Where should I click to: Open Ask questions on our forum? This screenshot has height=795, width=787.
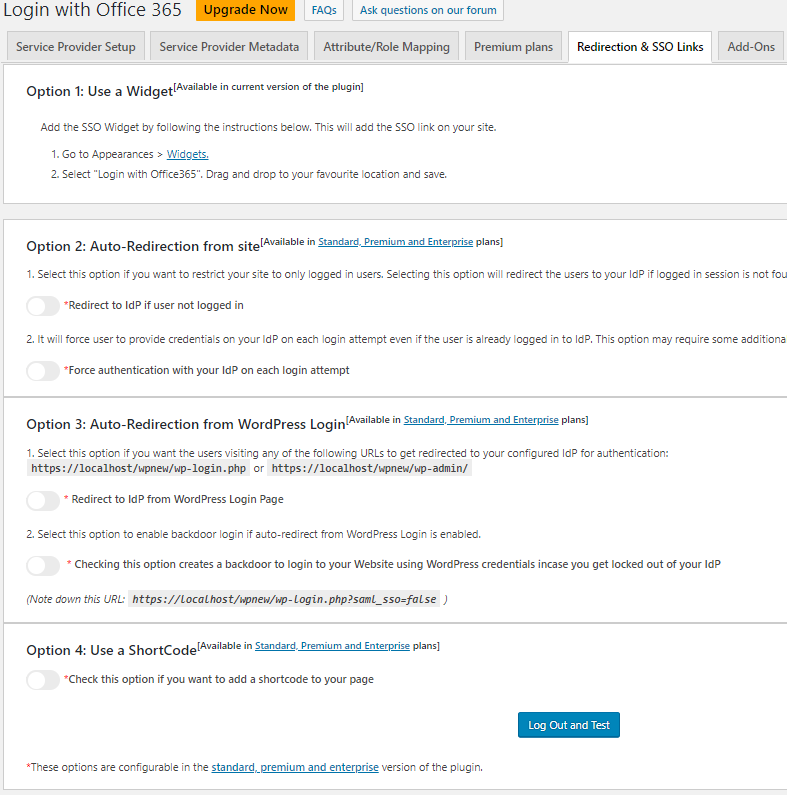428,10
